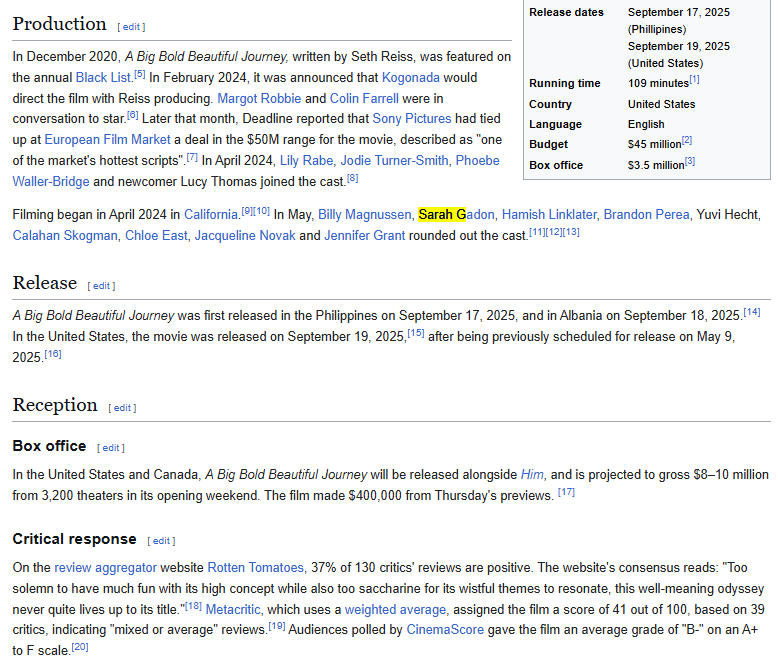
Task: Jump to citation 20 after 'F scale'
Action: 80,647
